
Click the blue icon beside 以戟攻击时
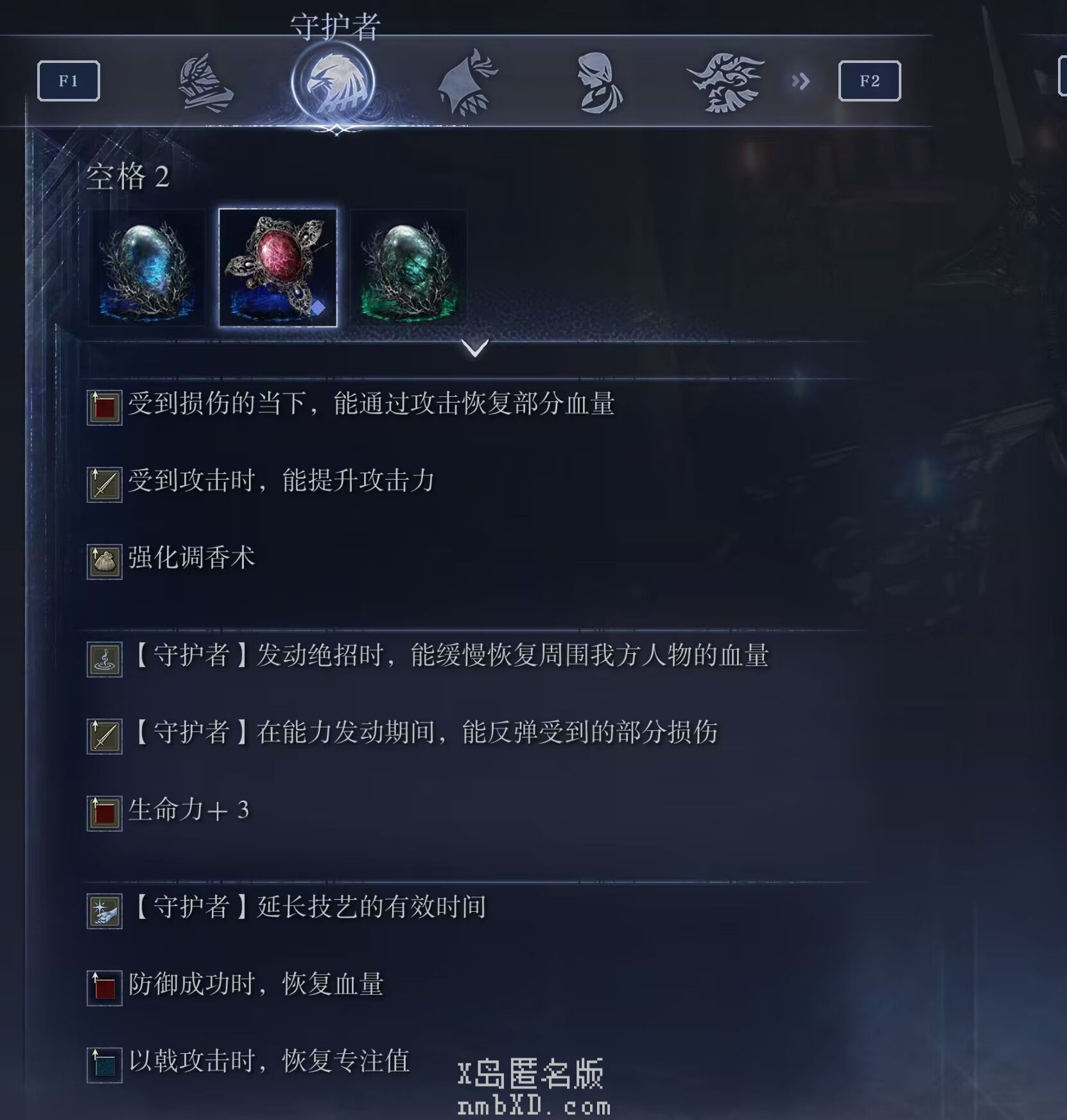105,1065
